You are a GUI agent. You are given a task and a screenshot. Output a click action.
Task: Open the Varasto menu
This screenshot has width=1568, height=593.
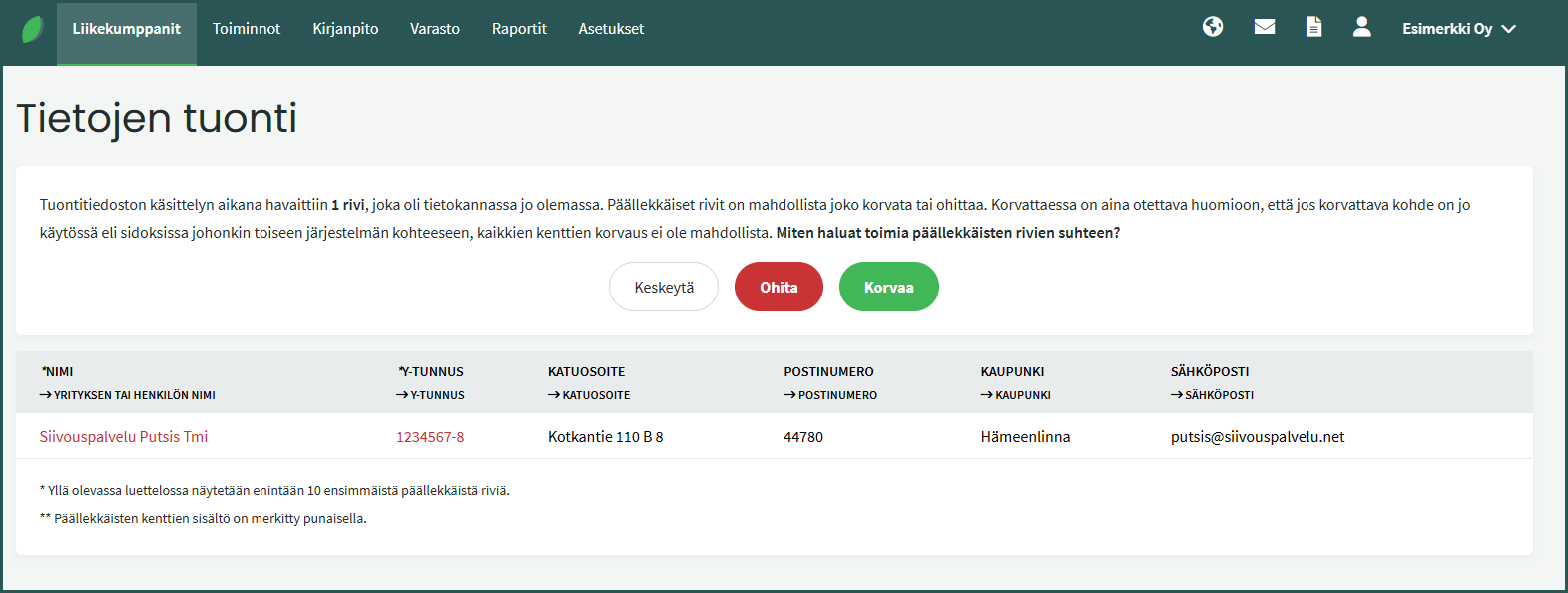coord(435,29)
